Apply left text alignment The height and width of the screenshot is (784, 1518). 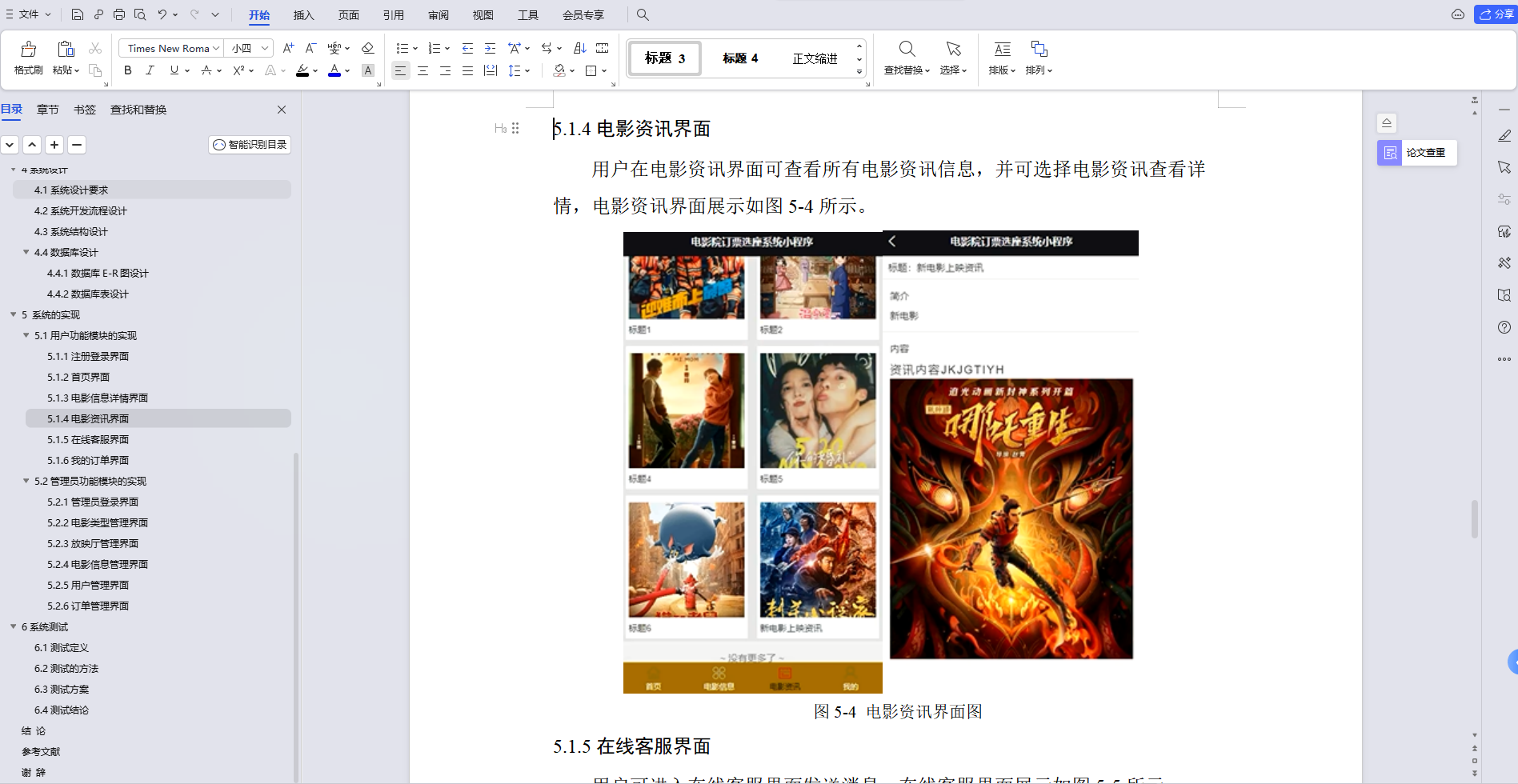click(400, 70)
